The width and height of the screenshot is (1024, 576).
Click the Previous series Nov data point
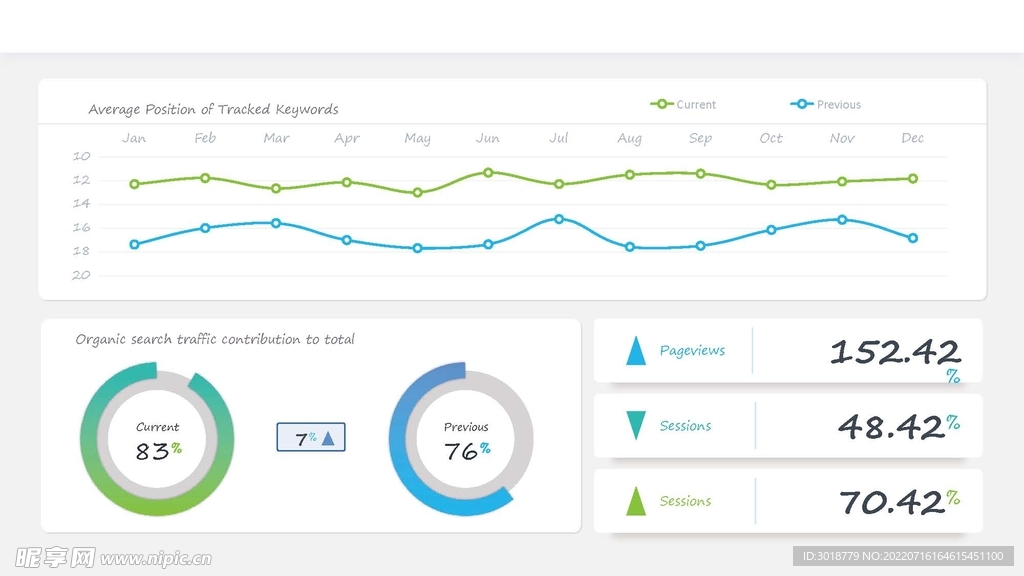842,220
